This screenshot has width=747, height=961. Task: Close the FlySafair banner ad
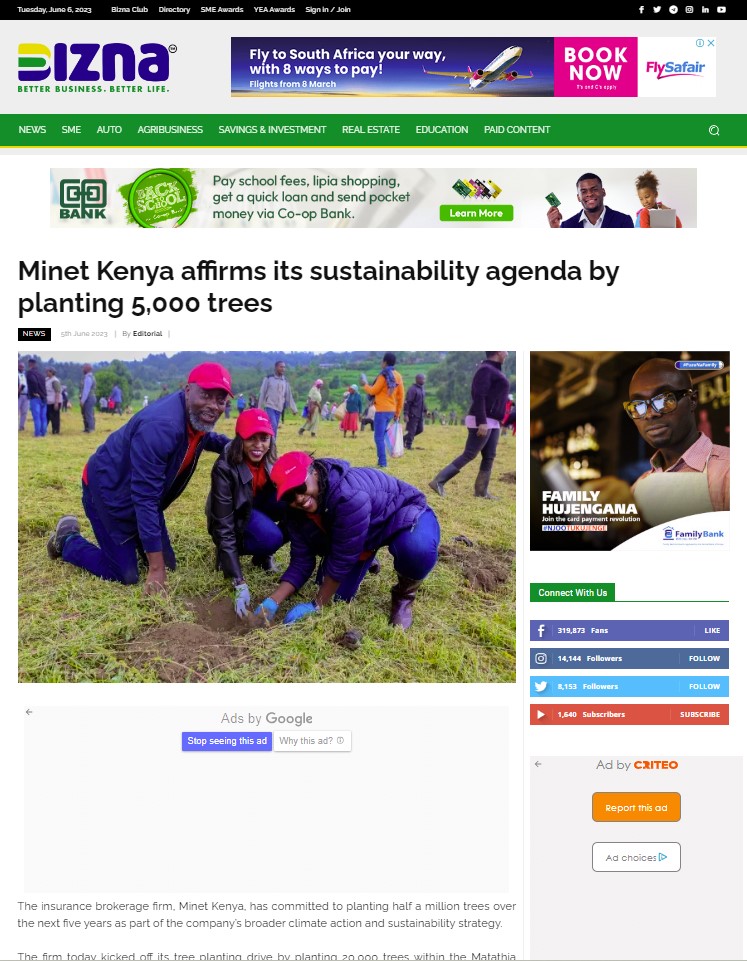tap(711, 43)
